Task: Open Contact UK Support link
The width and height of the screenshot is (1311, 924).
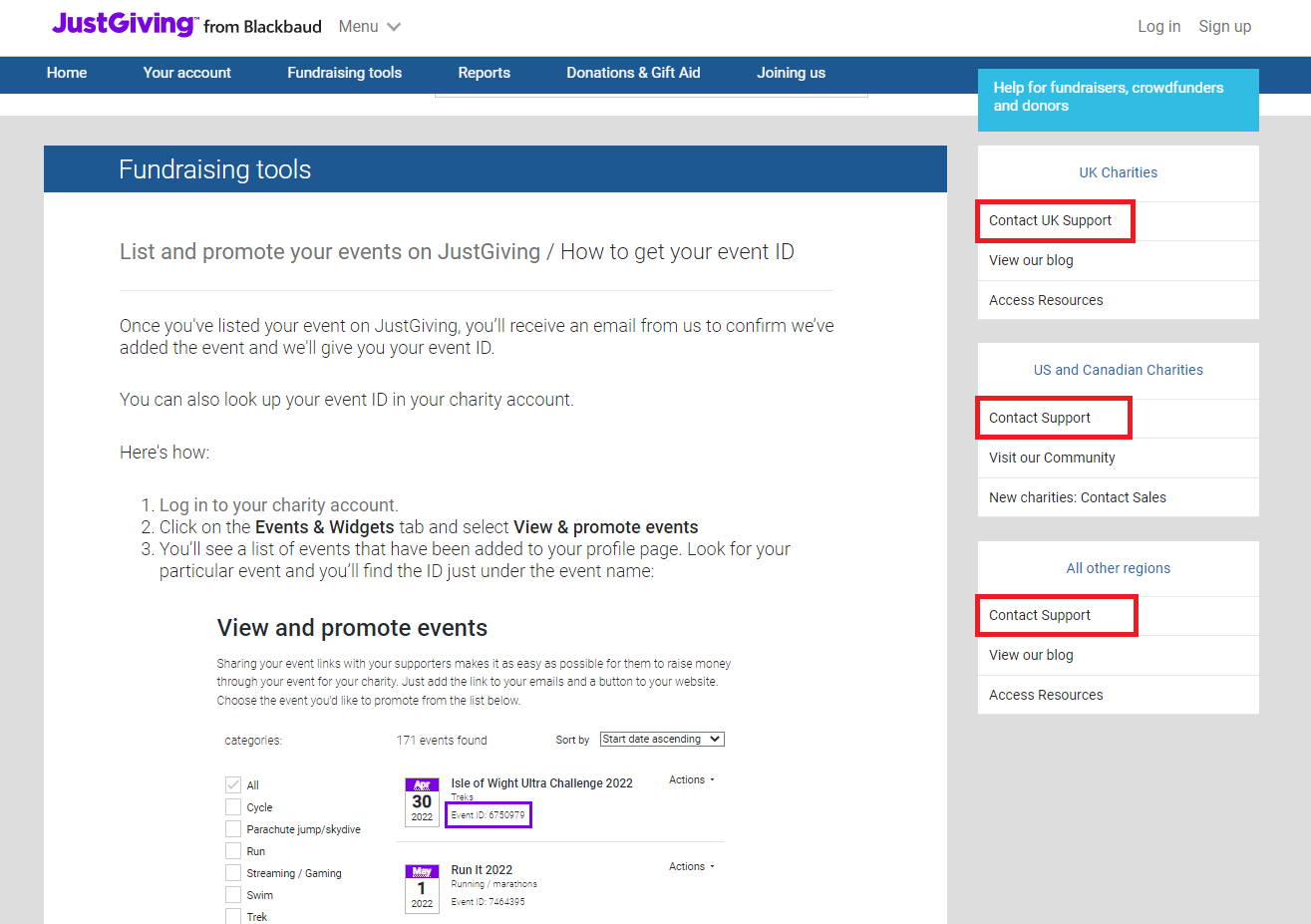Action: pyautogui.click(x=1050, y=220)
